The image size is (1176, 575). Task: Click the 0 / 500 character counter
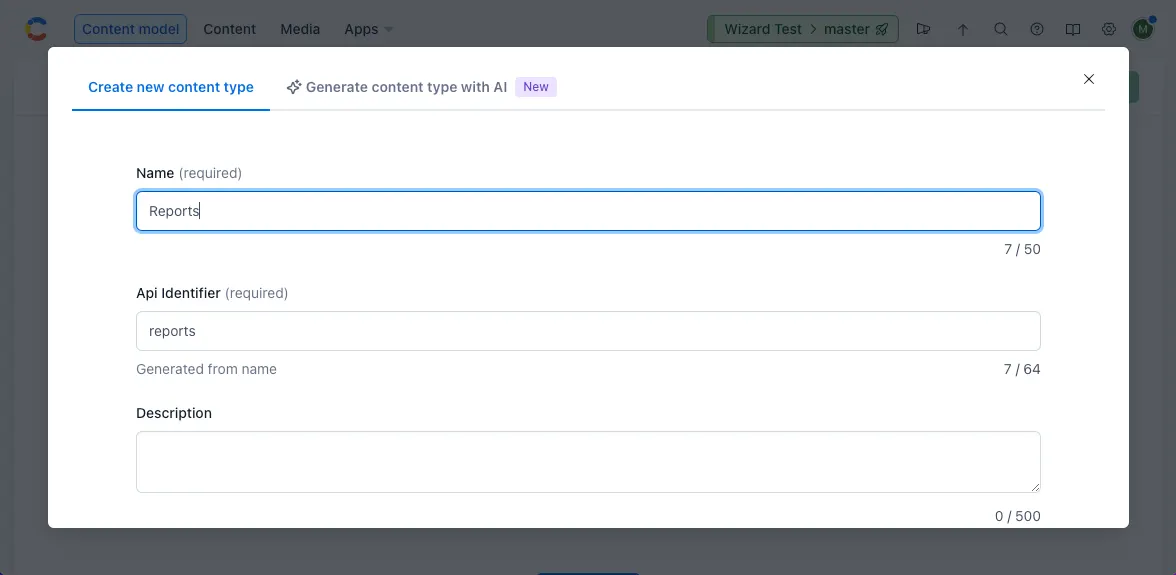(1018, 516)
